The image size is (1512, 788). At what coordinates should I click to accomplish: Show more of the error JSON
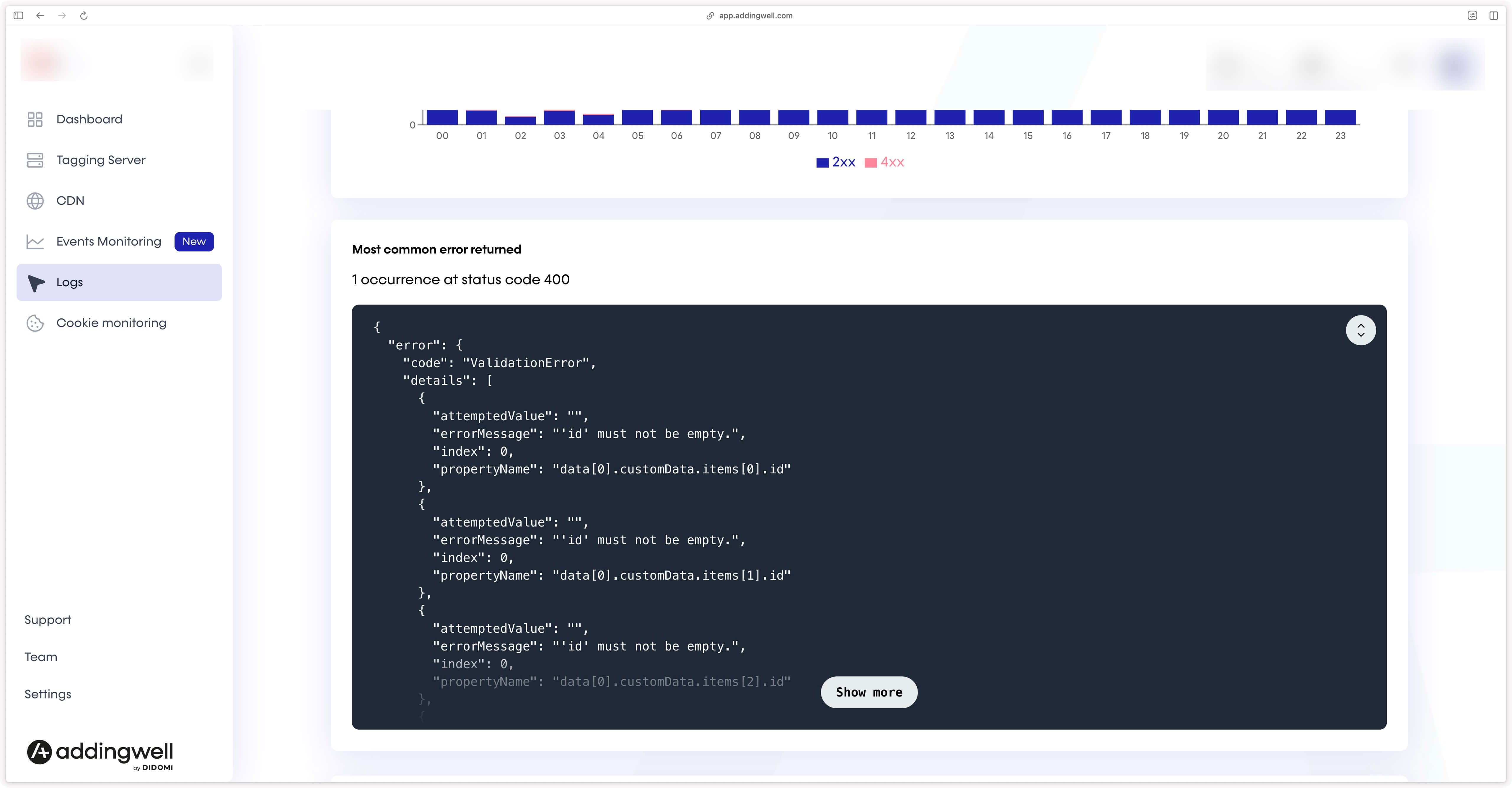pyautogui.click(x=869, y=692)
